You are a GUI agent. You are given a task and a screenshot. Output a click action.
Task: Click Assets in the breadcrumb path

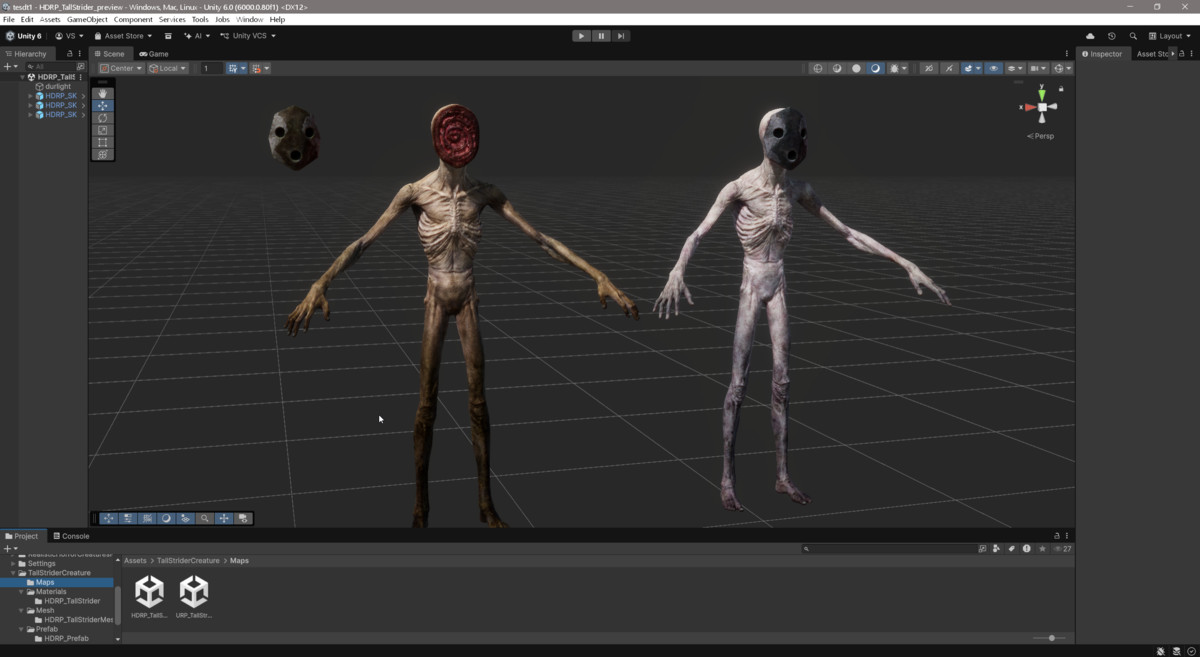pos(135,561)
